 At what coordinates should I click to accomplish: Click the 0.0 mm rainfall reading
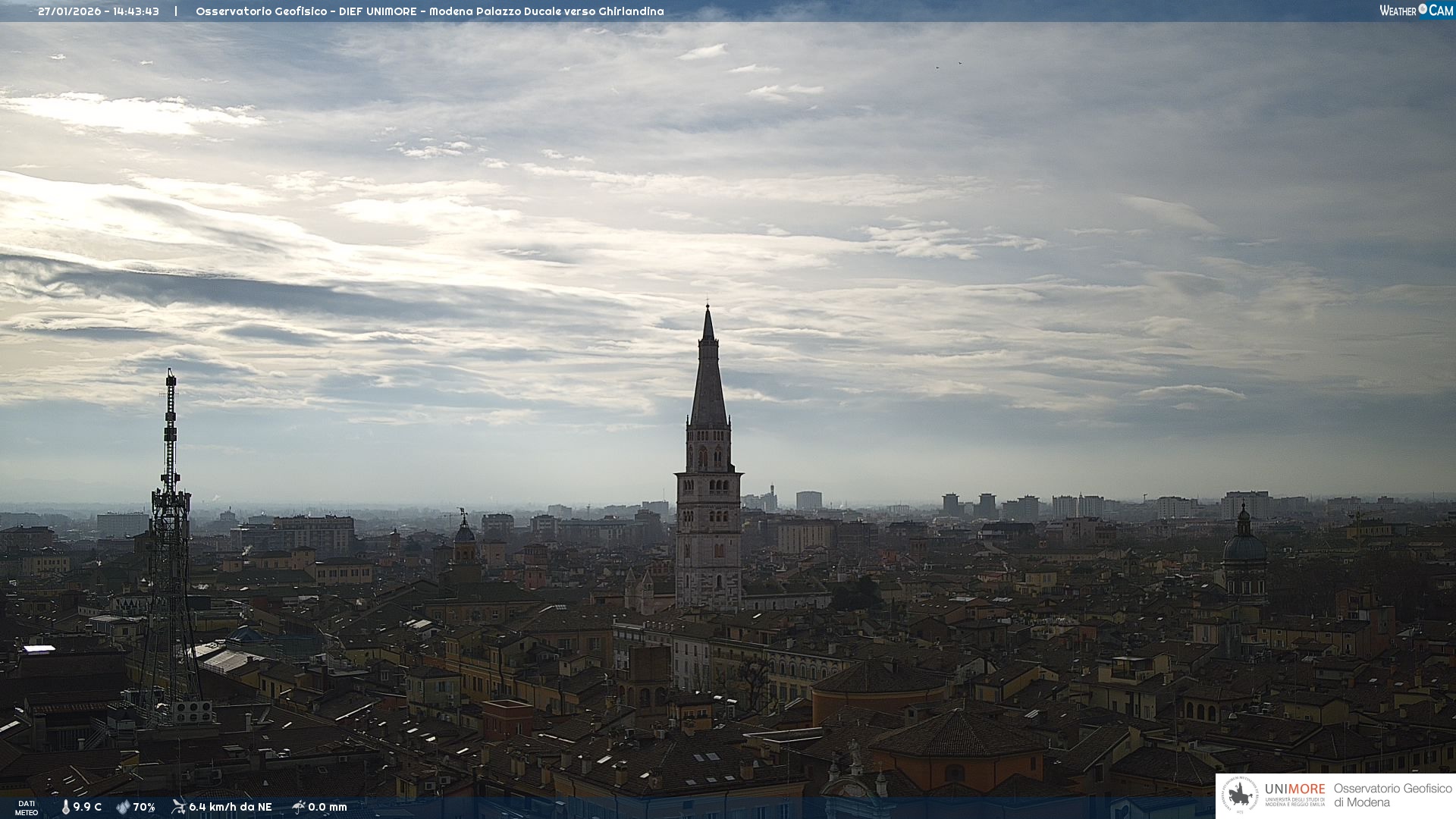[x=328, y=807]
